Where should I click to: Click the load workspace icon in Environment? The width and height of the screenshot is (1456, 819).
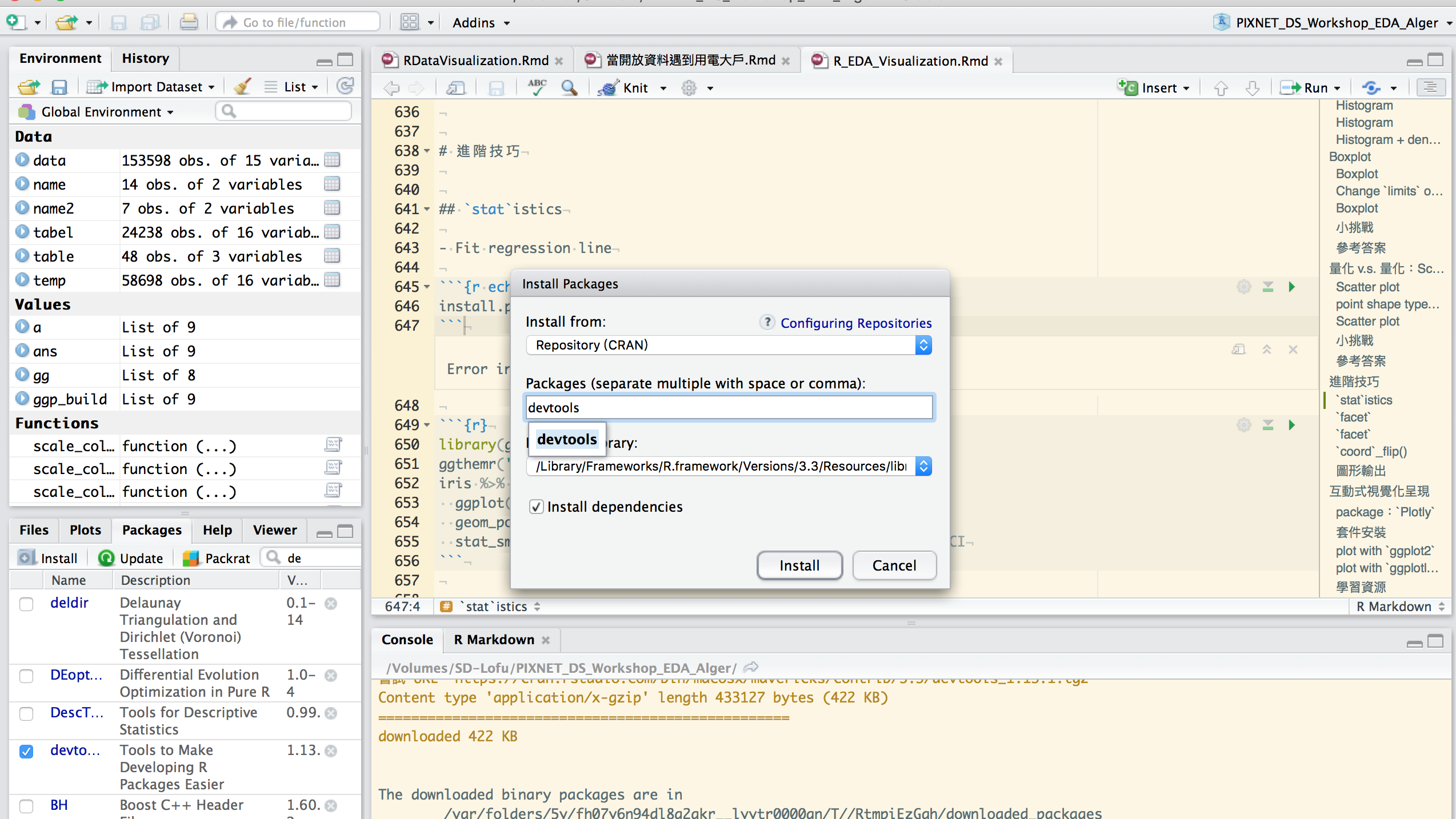29,87
